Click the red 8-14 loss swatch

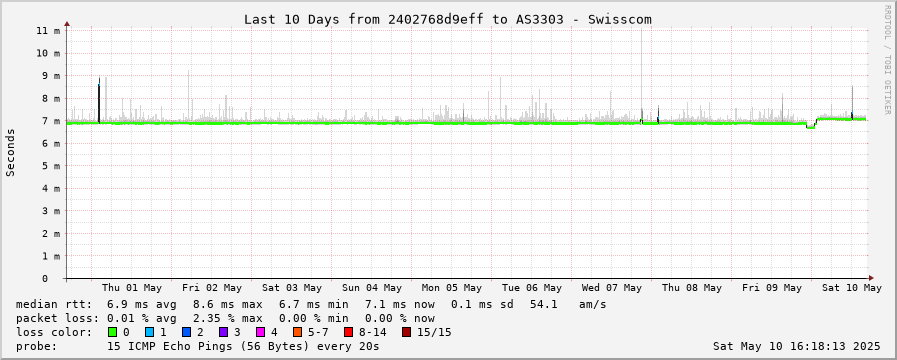coord(349,333)
